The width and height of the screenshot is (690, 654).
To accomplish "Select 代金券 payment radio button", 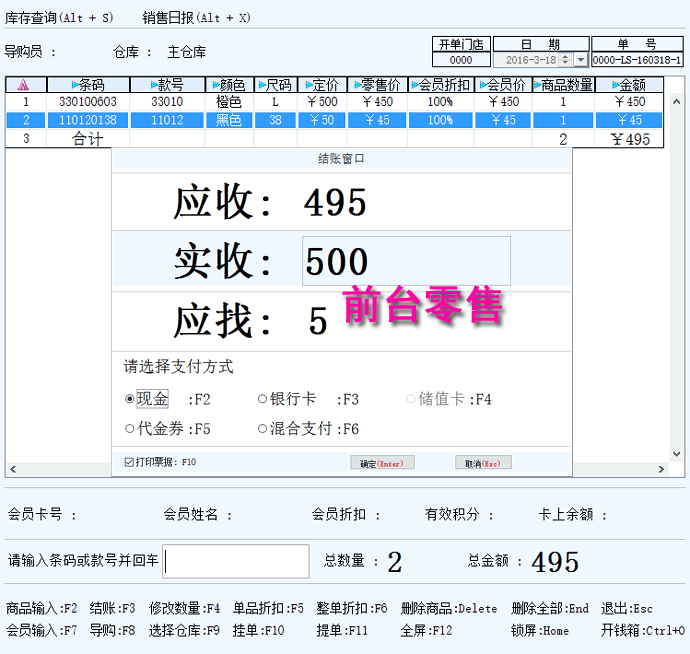I will [129, 428].
